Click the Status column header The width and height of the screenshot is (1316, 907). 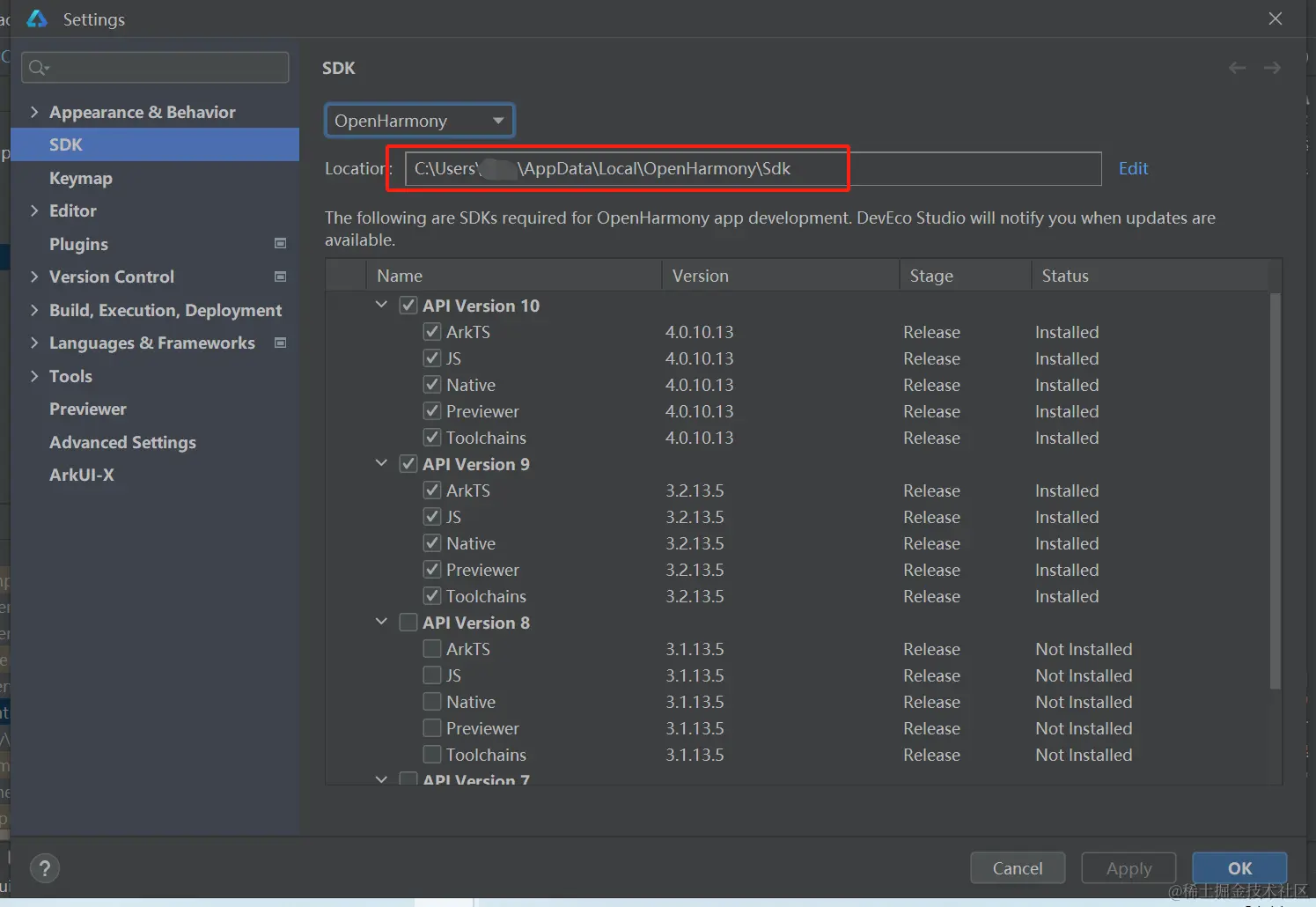point(1150,276)
